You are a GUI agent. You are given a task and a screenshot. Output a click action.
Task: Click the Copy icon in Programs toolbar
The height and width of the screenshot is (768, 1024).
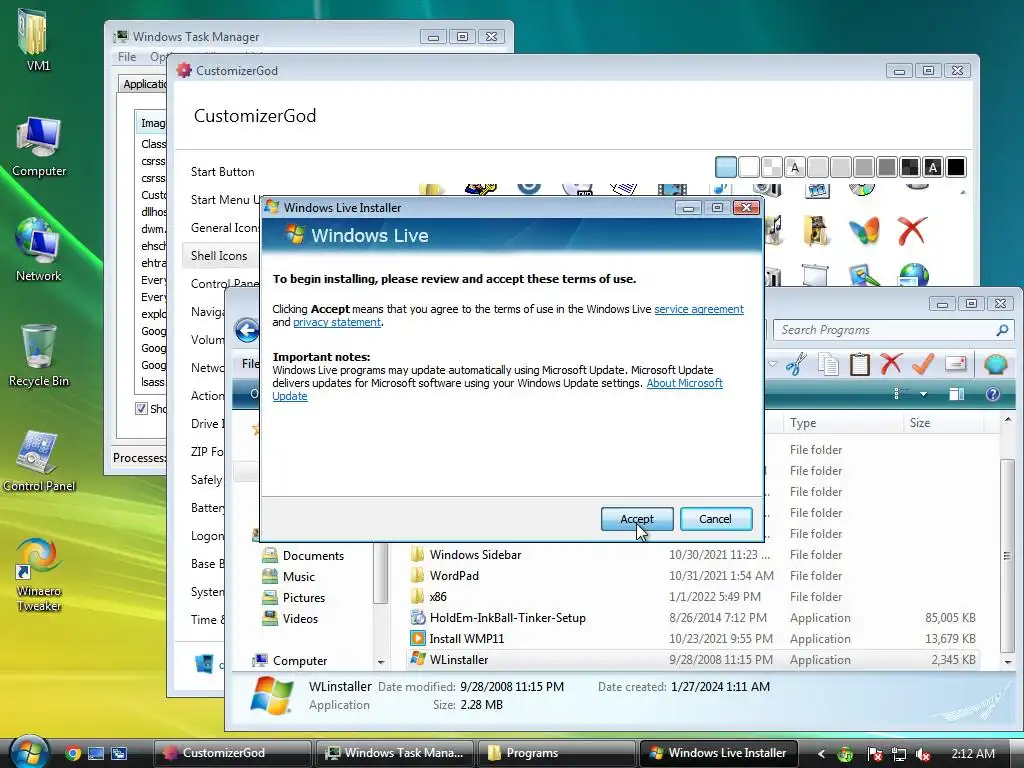click(x=829, y=364)
